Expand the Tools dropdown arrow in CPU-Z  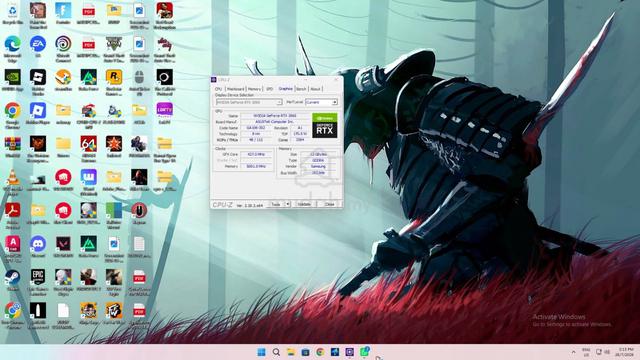287,204
